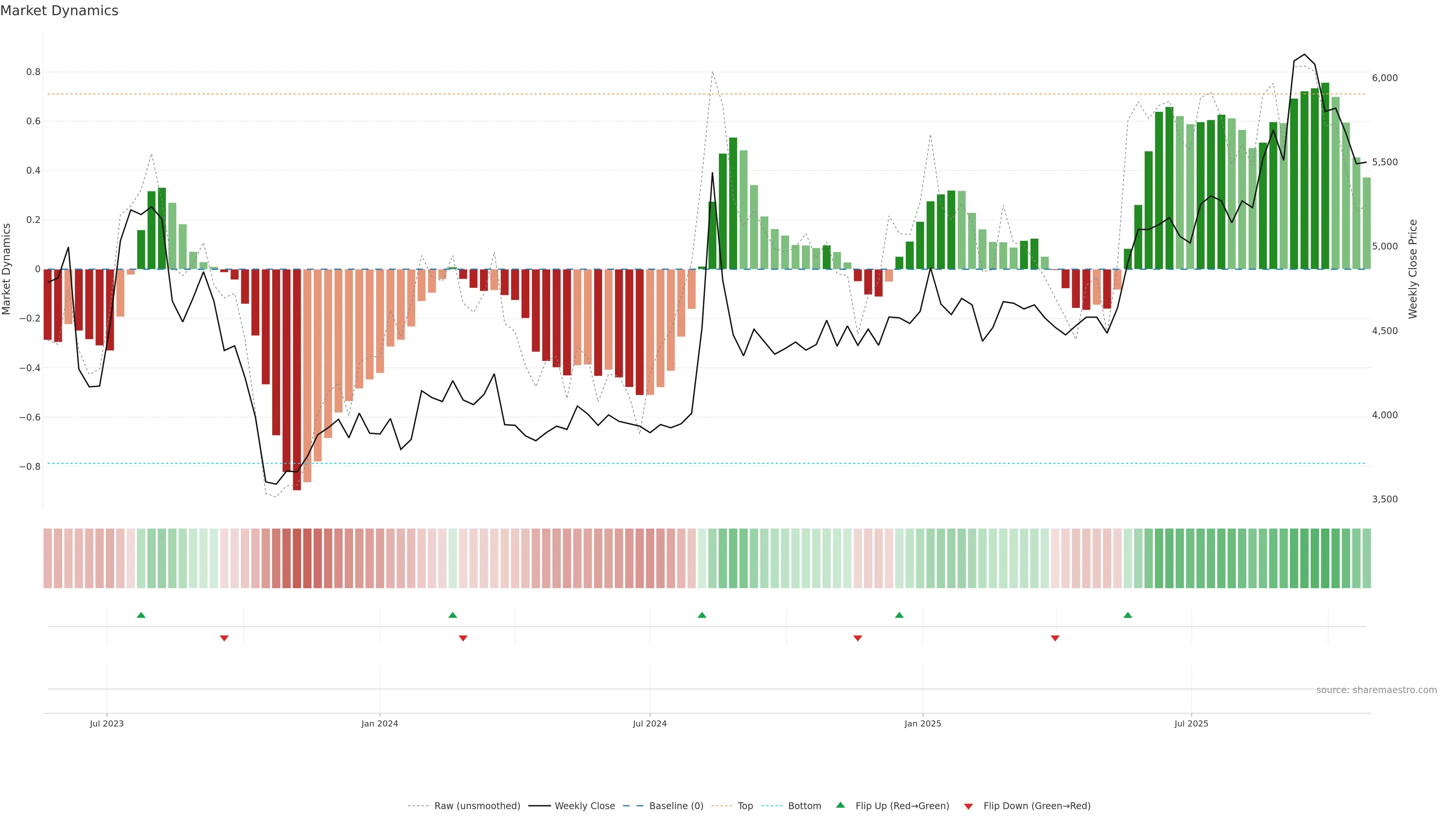Viewport: 1456px width, 819px height.
Task: Click the red flip-down marker before Jan 2025
Action: 857,638
